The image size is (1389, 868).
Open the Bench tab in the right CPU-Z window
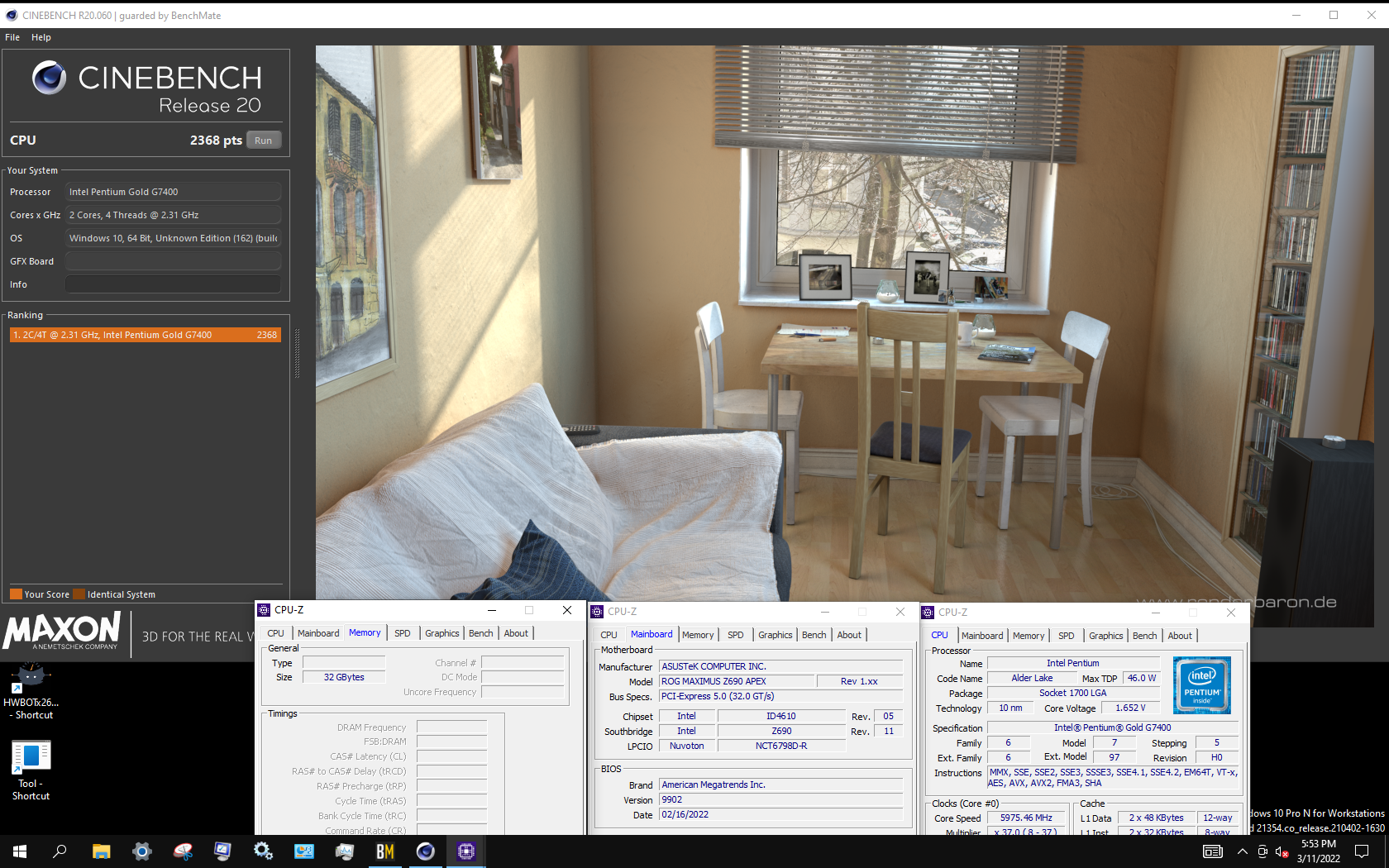[1145, 636]
